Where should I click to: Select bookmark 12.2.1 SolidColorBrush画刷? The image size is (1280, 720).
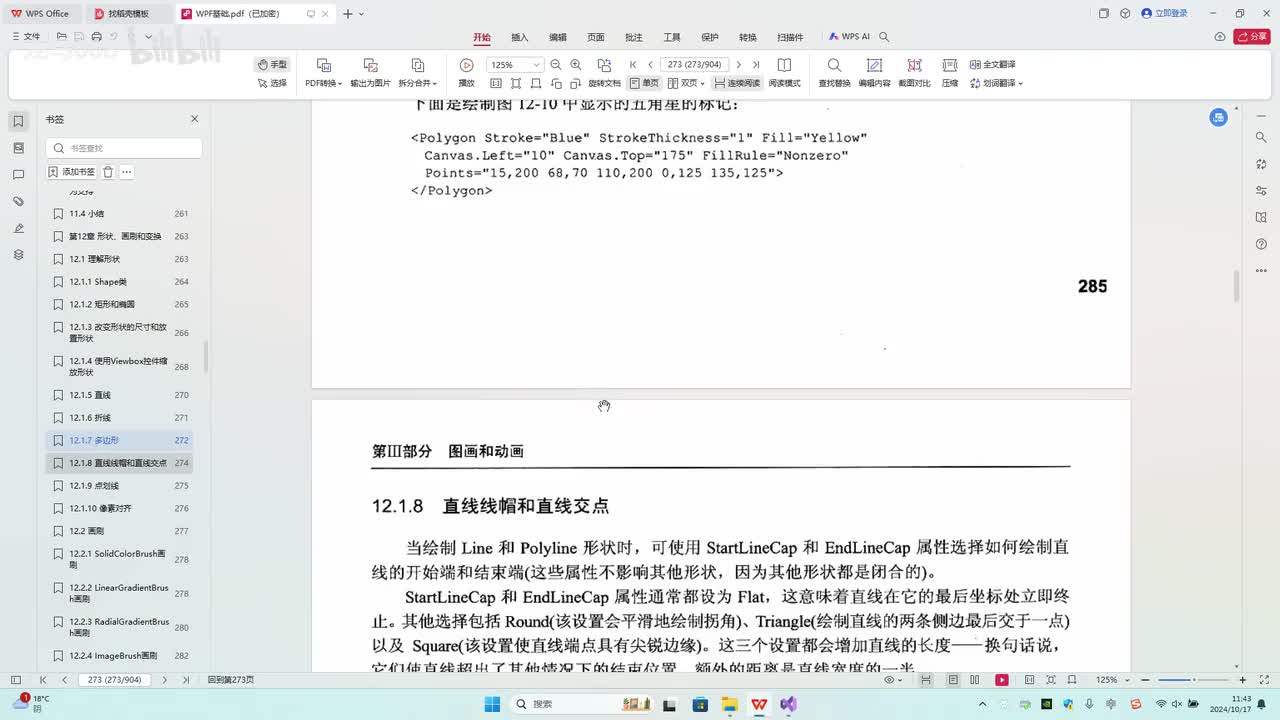119,559
